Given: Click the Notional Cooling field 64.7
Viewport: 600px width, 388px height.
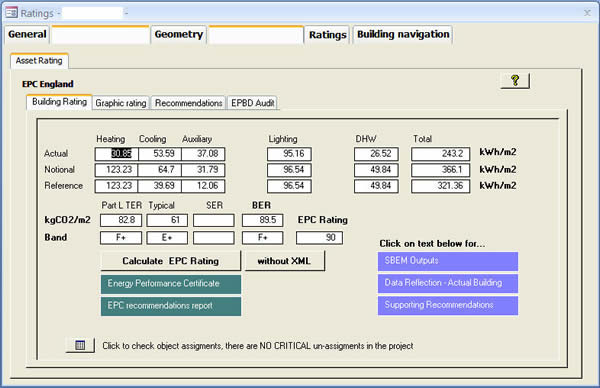Looking at the screenshot, I should pos(160,170).
